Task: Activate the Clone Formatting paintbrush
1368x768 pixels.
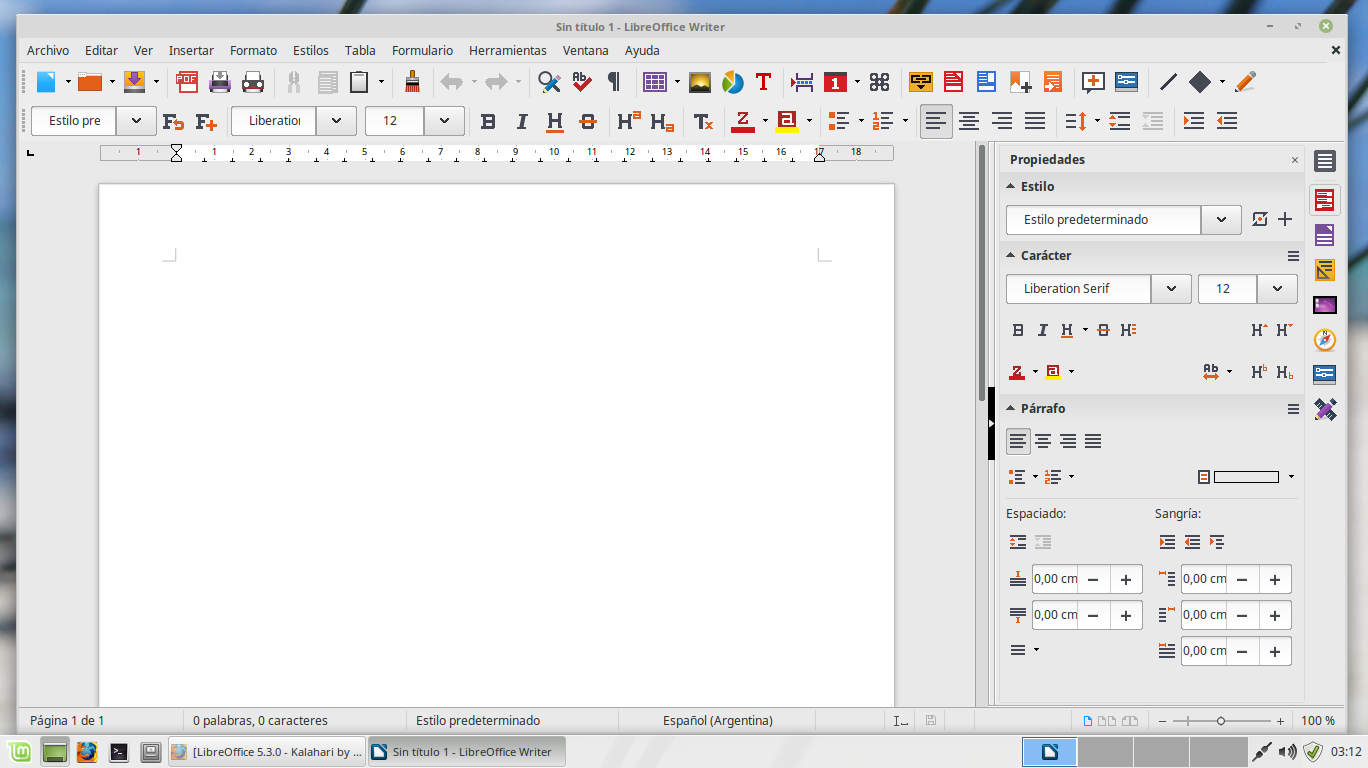Action: point(412,82)
